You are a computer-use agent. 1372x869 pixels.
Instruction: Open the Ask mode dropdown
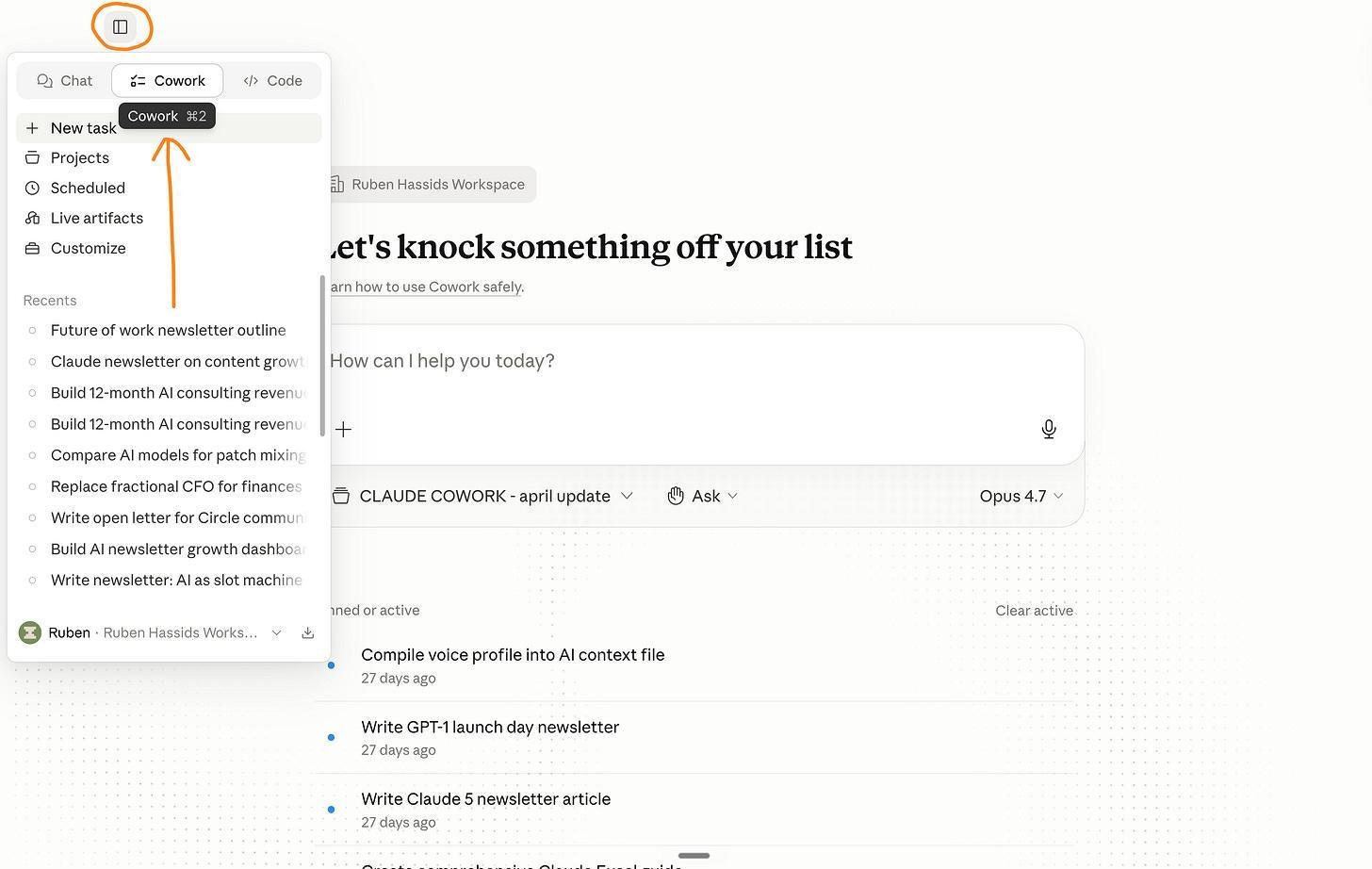[x=702, y=496]
